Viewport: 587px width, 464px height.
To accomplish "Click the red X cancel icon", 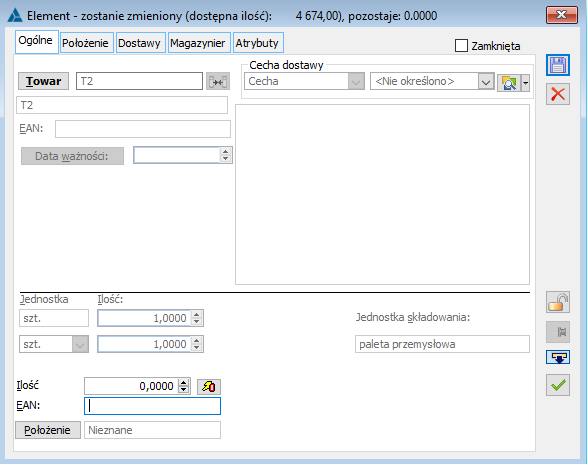I will [x=557, y=94].
